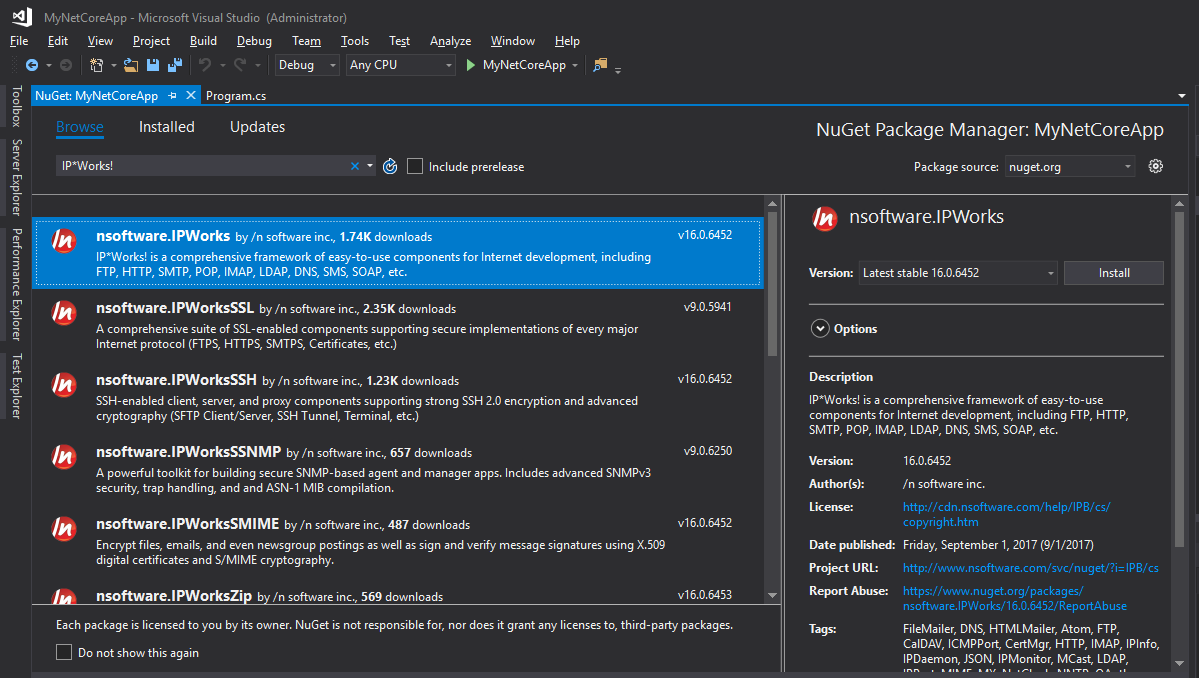Click the nsoftware.IPWorksSSH package icon
Viewport: 1199px width, 678px height.
(63, 384)
